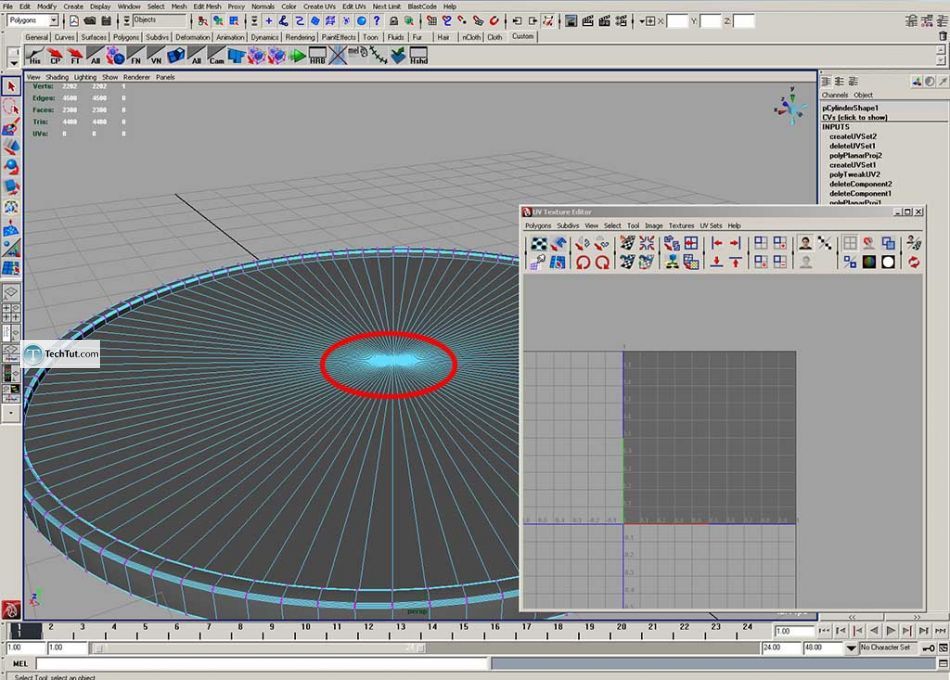Click the His shelf button
950x680 pixels.
point(35,56)
